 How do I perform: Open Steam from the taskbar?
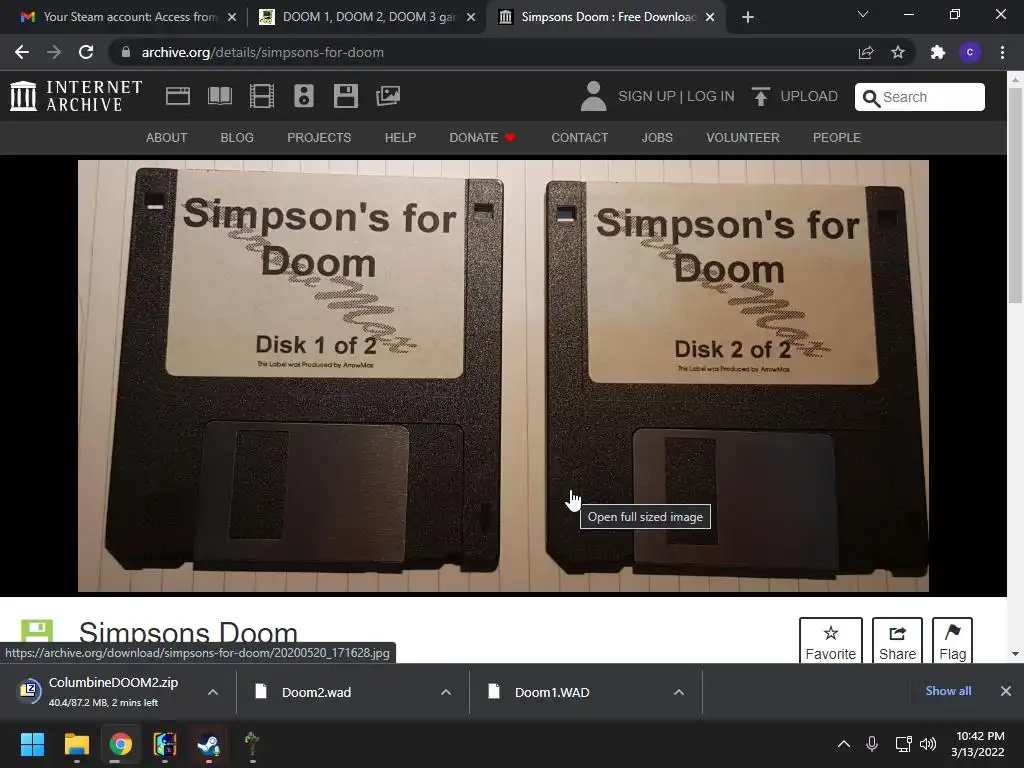click(208, 744)
